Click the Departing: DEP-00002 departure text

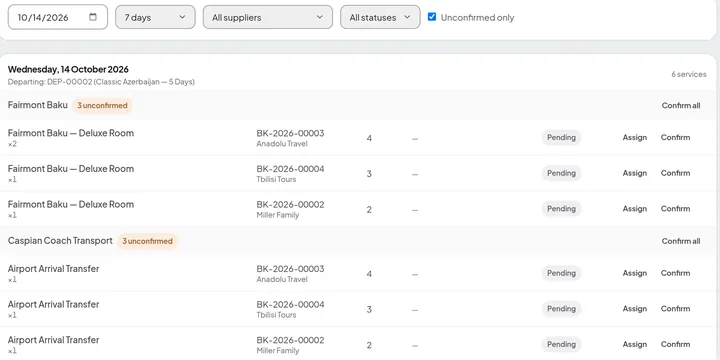[x=101, y=82]
